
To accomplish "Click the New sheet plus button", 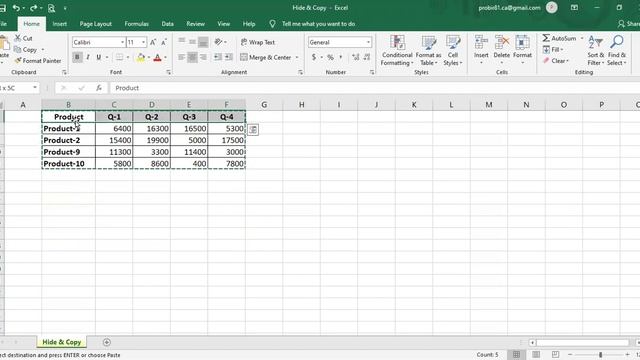I will (107, 342).
